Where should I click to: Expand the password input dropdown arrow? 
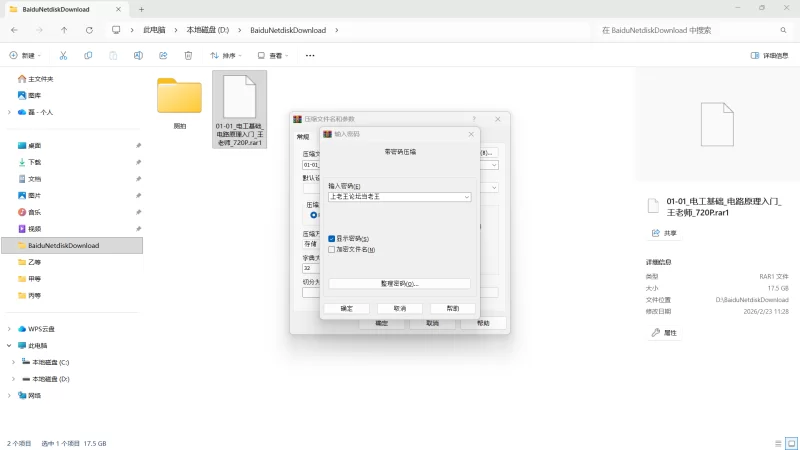point(466,197)
